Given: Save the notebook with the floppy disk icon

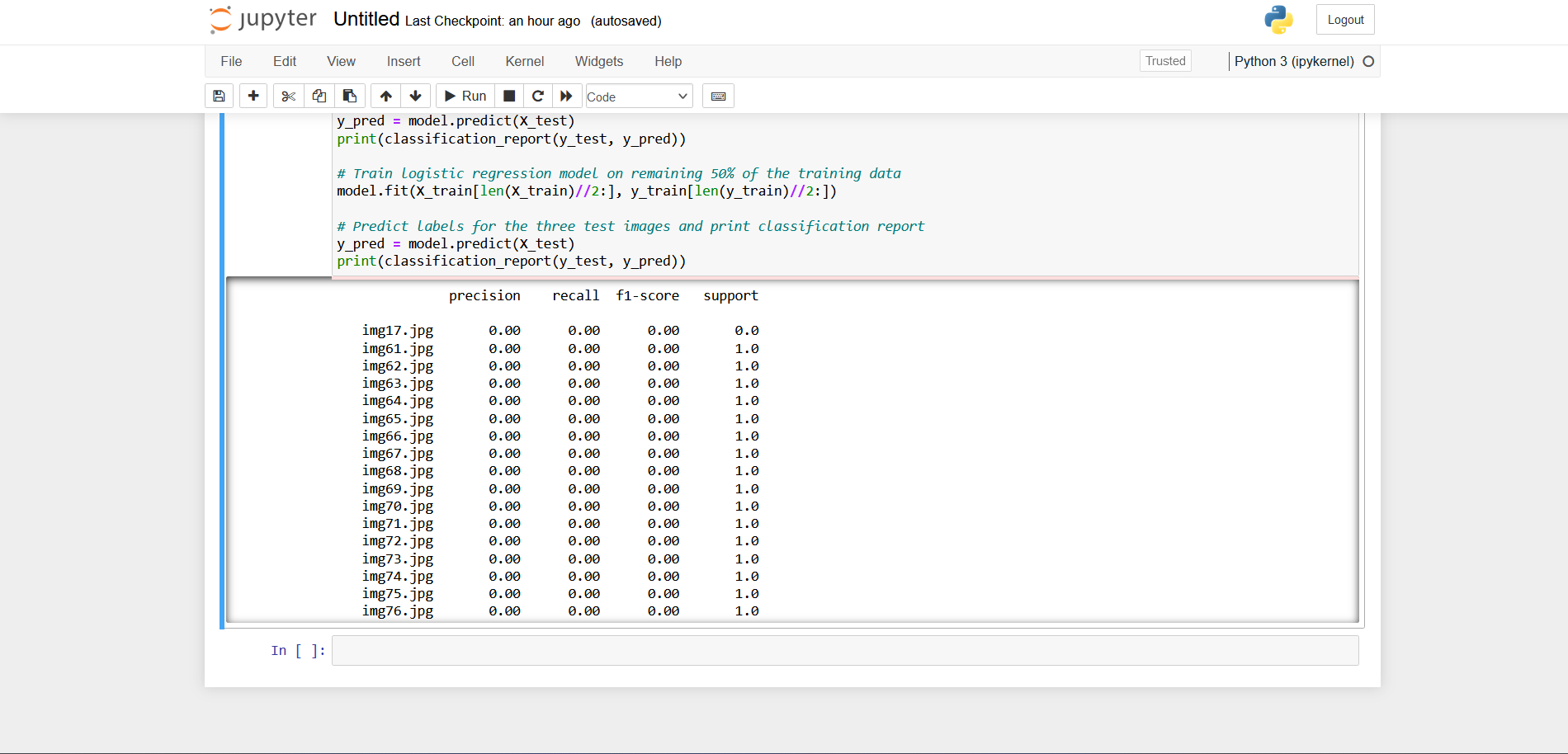Looking at the screenshot, I should point(219,97).
